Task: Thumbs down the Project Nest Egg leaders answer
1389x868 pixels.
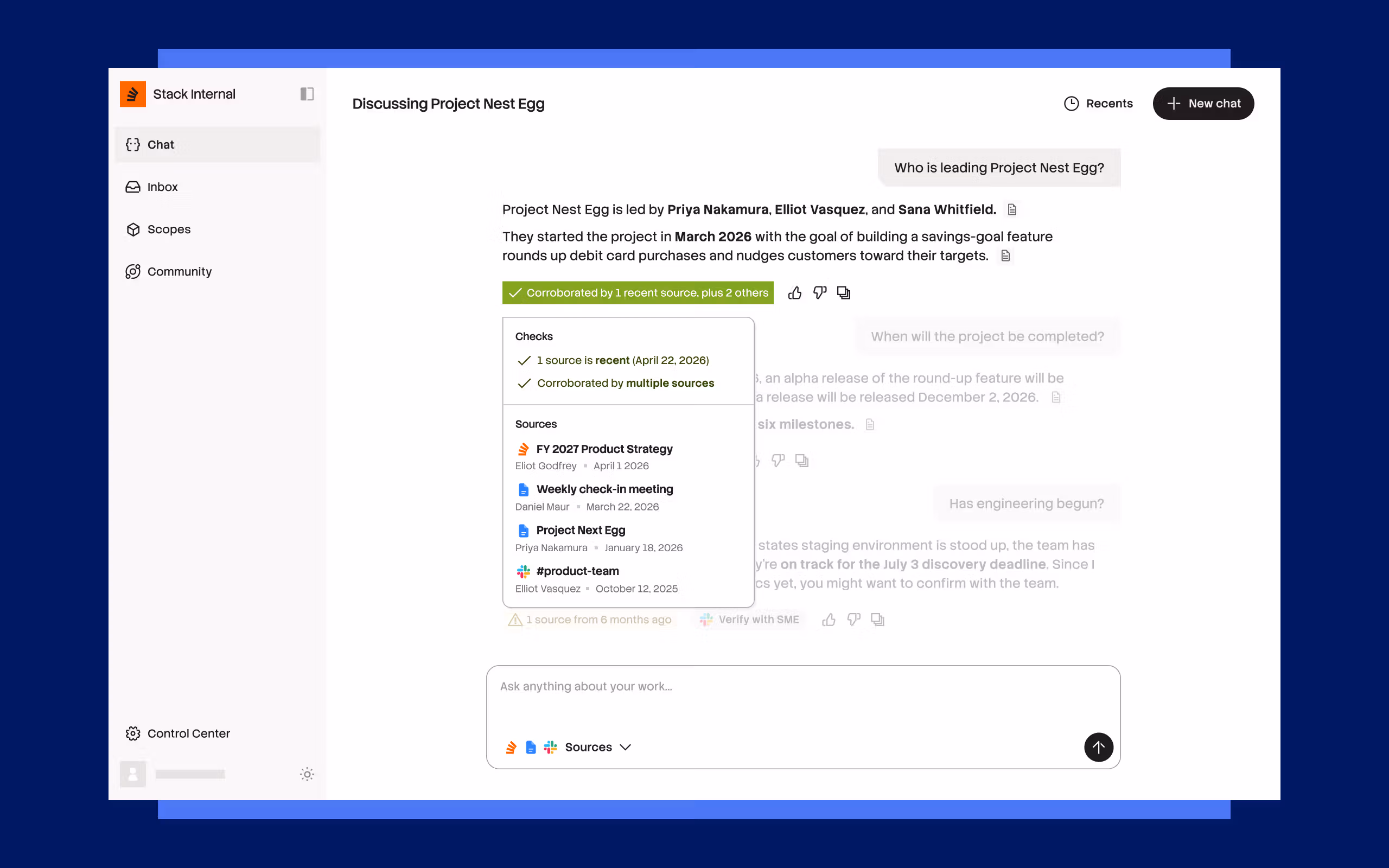Action: click(x=820, y=293)
